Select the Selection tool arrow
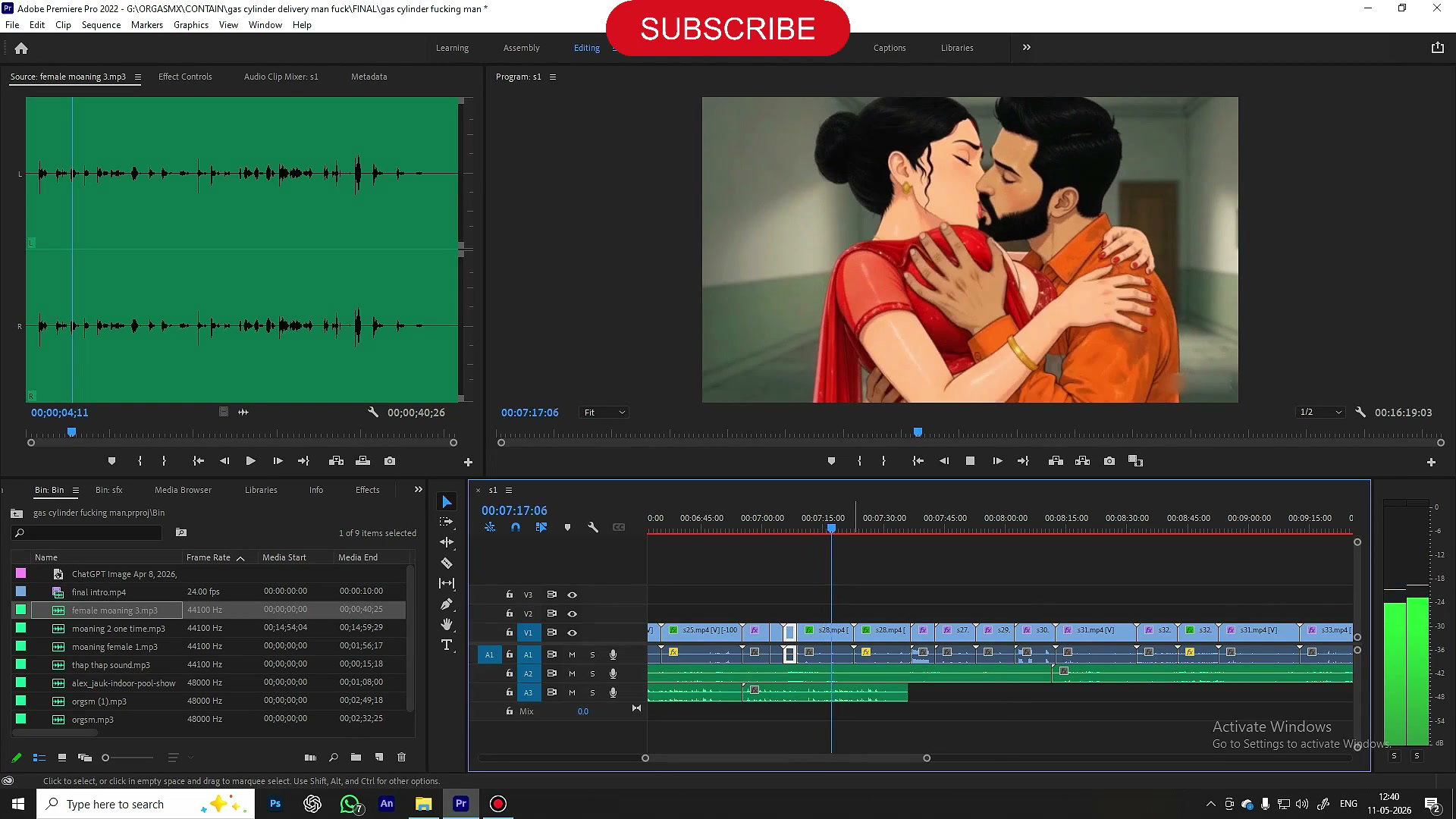The image size is (1456, 819). (x=447, y=502)
